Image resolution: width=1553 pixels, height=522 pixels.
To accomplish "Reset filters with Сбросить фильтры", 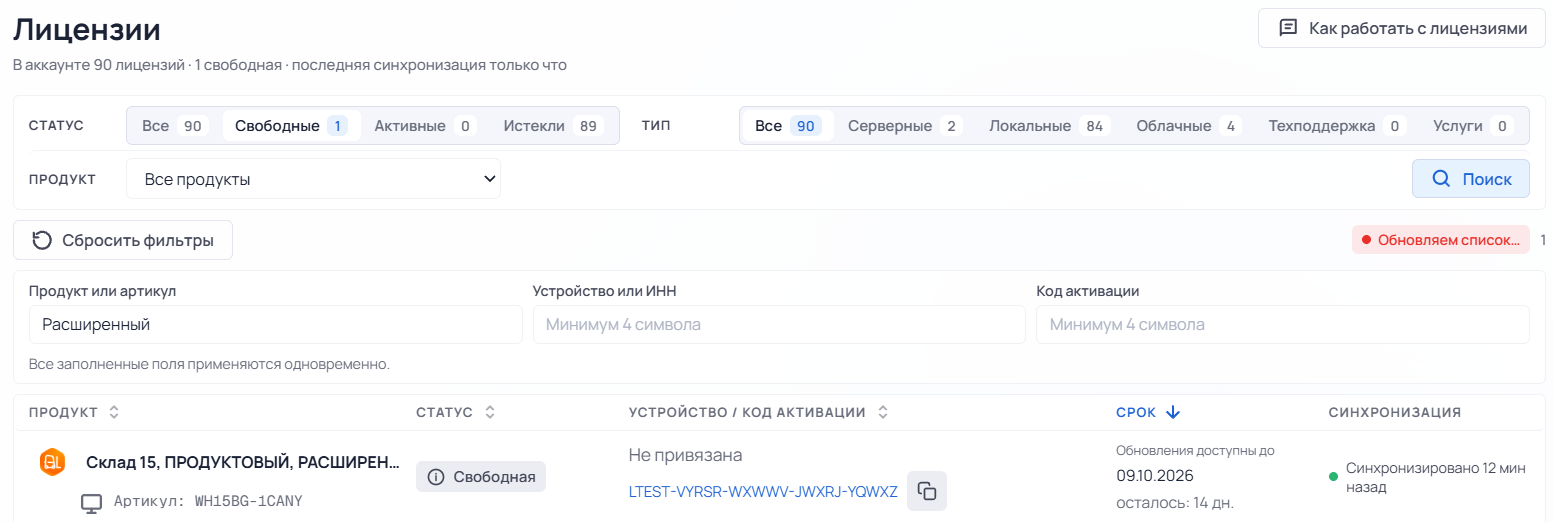I will click(123, 240).
